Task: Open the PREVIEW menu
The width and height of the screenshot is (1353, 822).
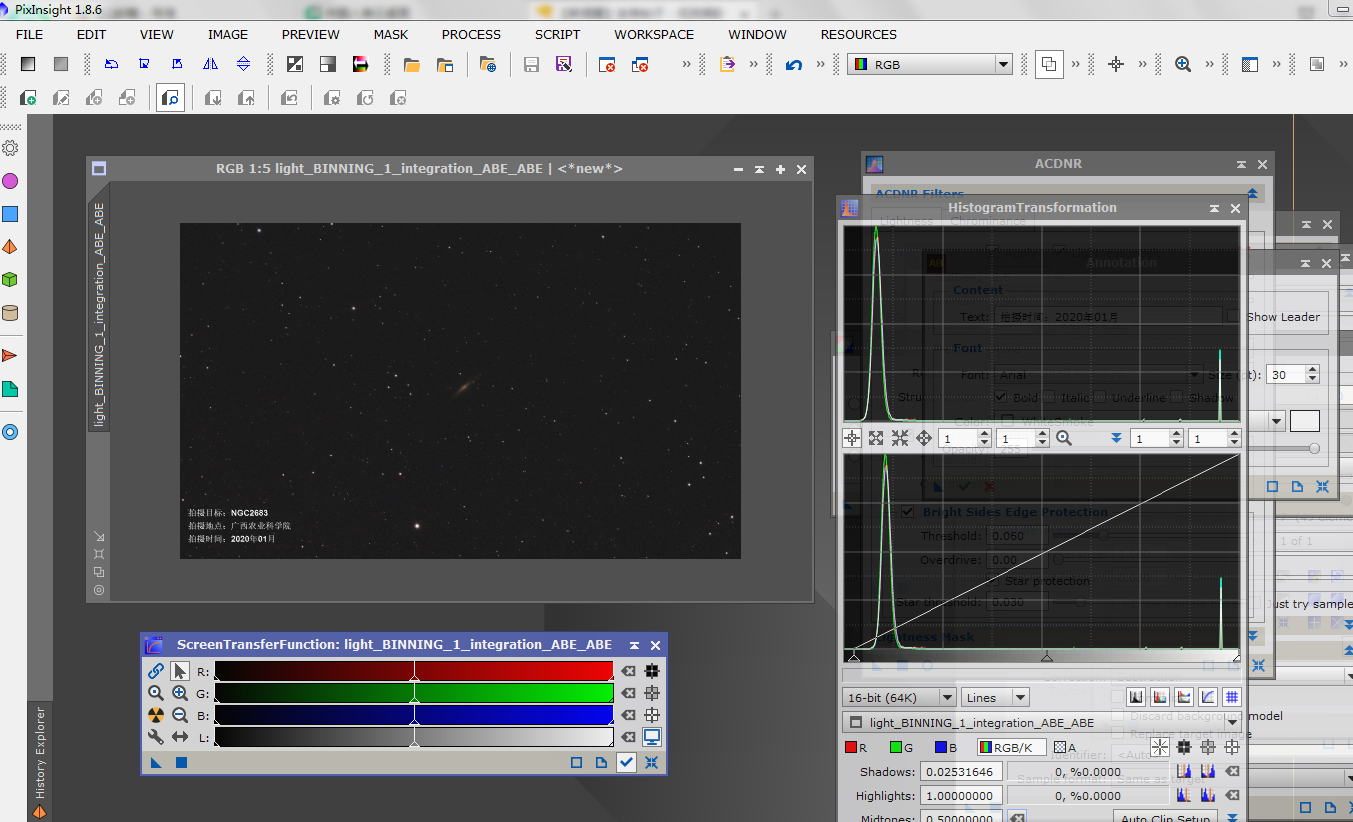Action: click(311, 34)
